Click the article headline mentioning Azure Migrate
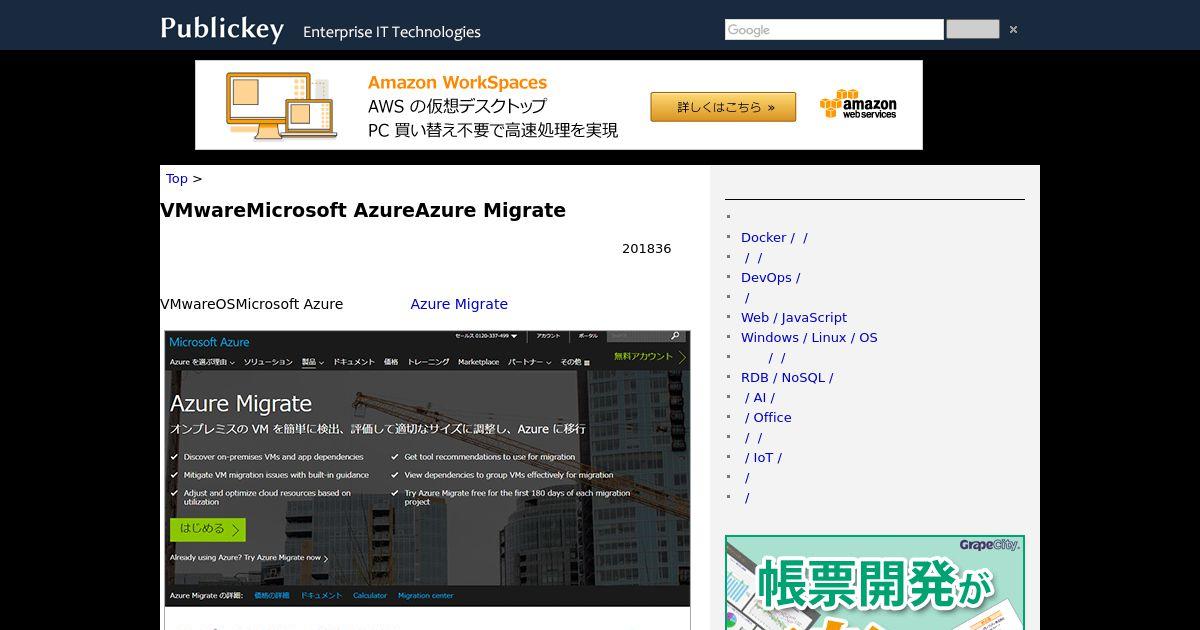The height and width of the screenshot is (630, 1200). [363, 210]
